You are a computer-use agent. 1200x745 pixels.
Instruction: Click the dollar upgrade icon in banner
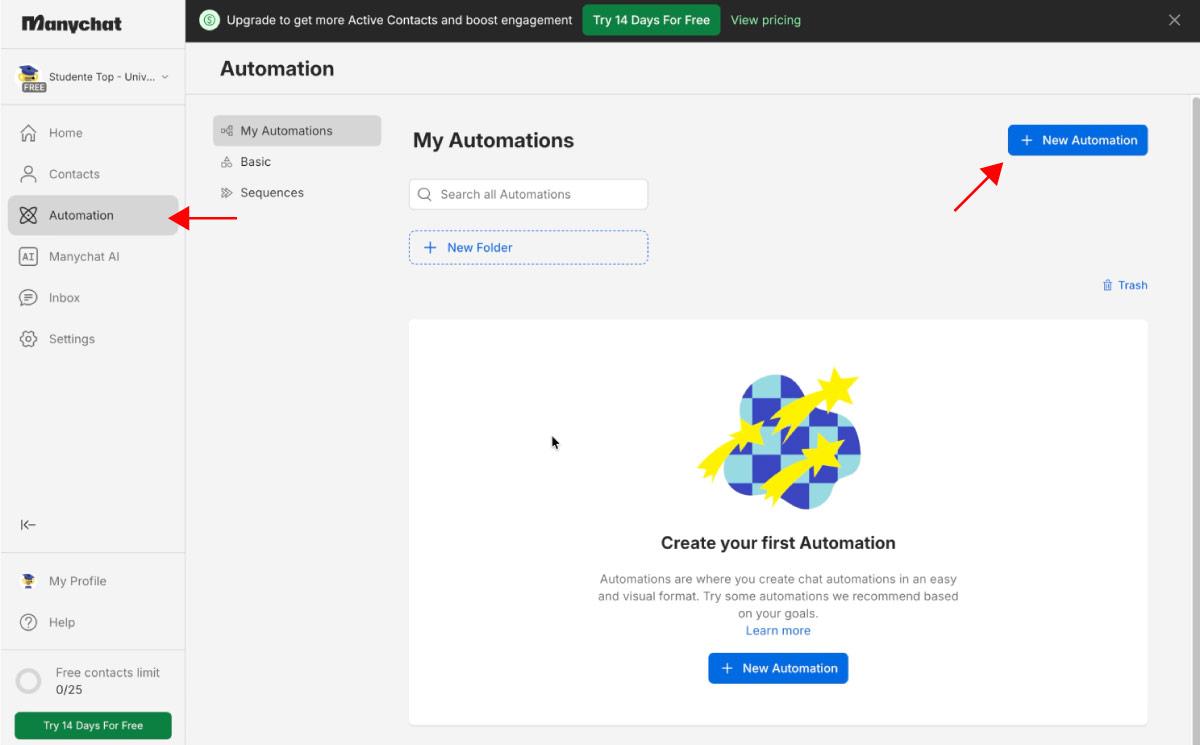click(209, 20)
